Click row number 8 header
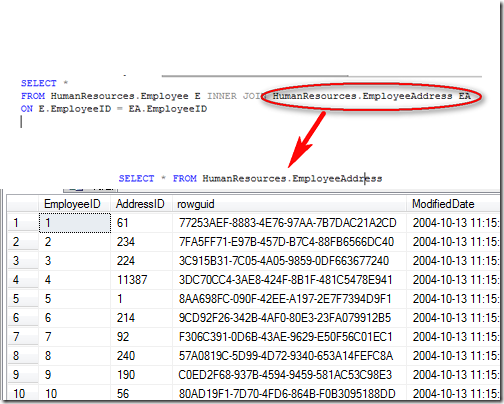Image resolution: width=504 pixels, height=404 pixels. point(23,356)
